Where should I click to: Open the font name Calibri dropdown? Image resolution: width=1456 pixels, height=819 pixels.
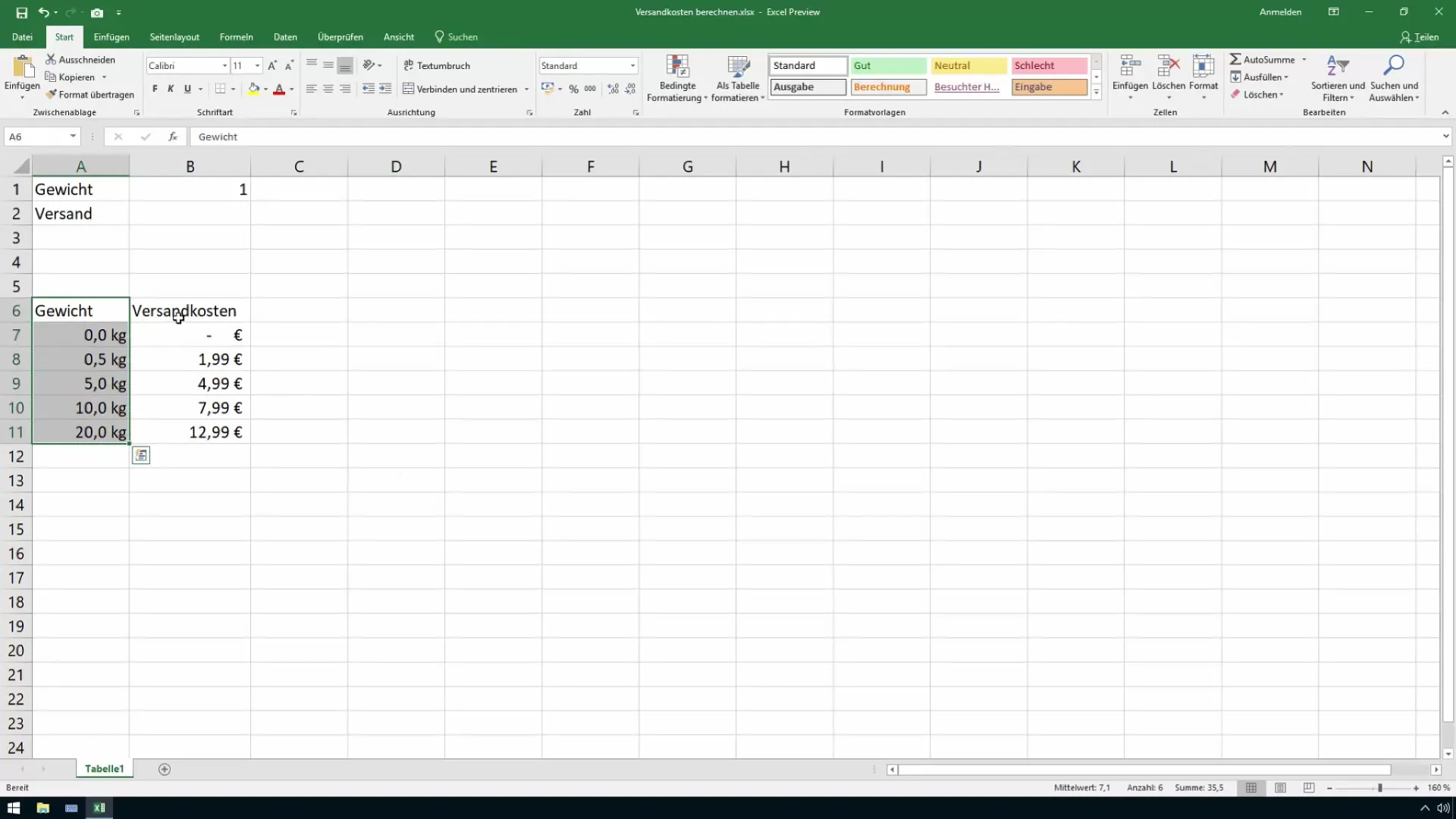pos(224,66)
